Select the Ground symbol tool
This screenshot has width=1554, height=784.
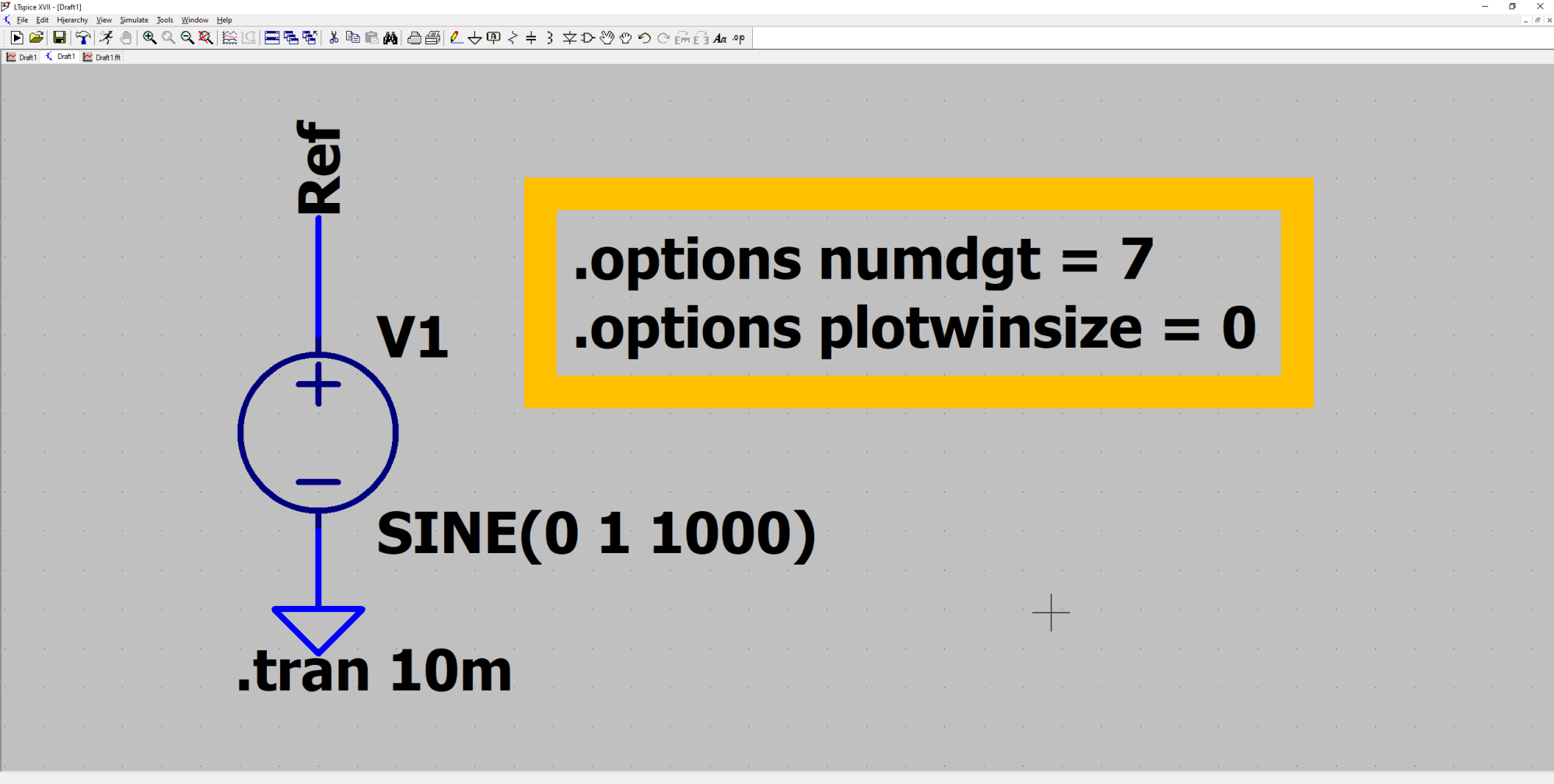click(x=476, y=37)
